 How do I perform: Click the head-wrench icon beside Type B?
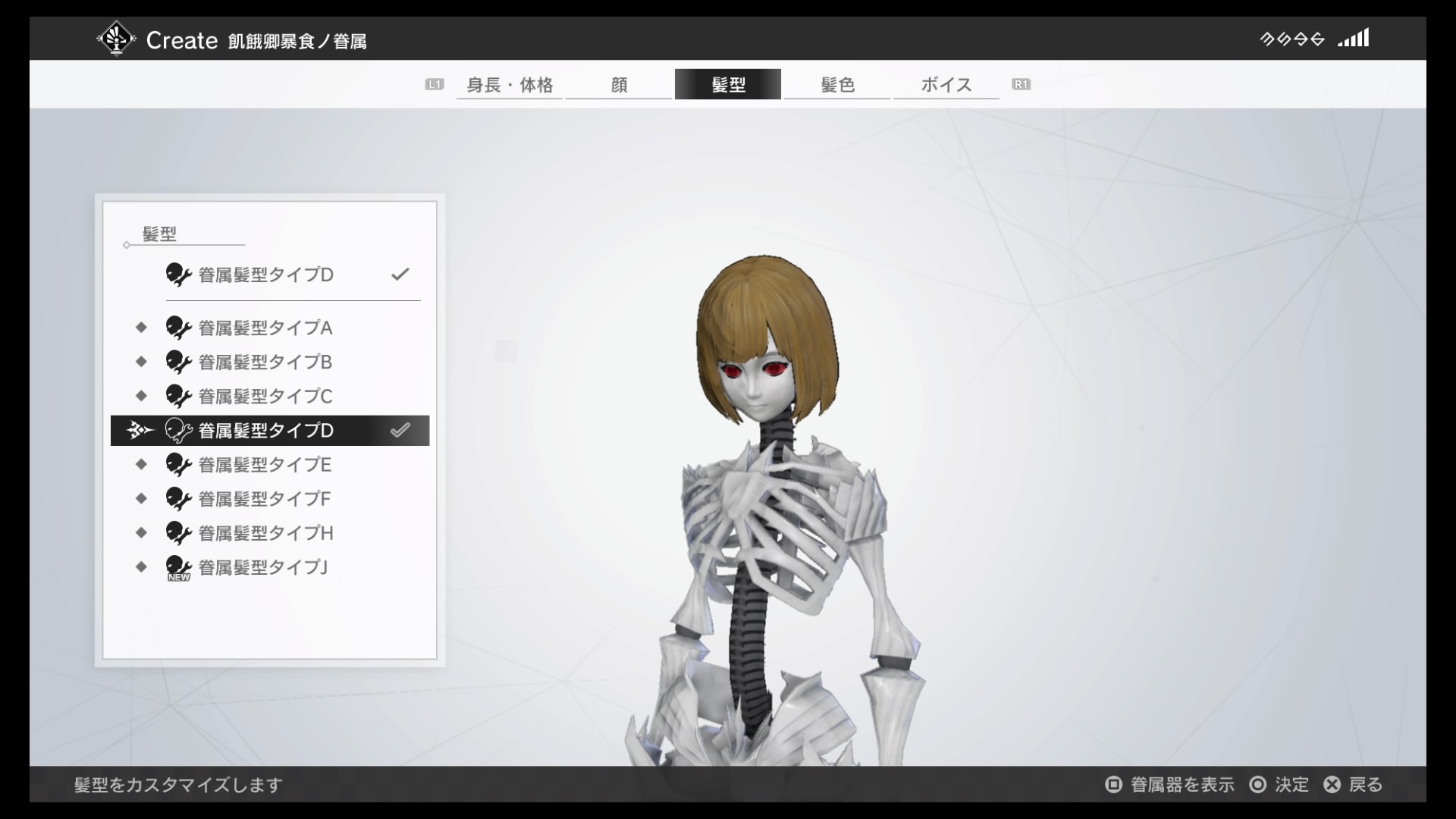[x=177, y=362]
